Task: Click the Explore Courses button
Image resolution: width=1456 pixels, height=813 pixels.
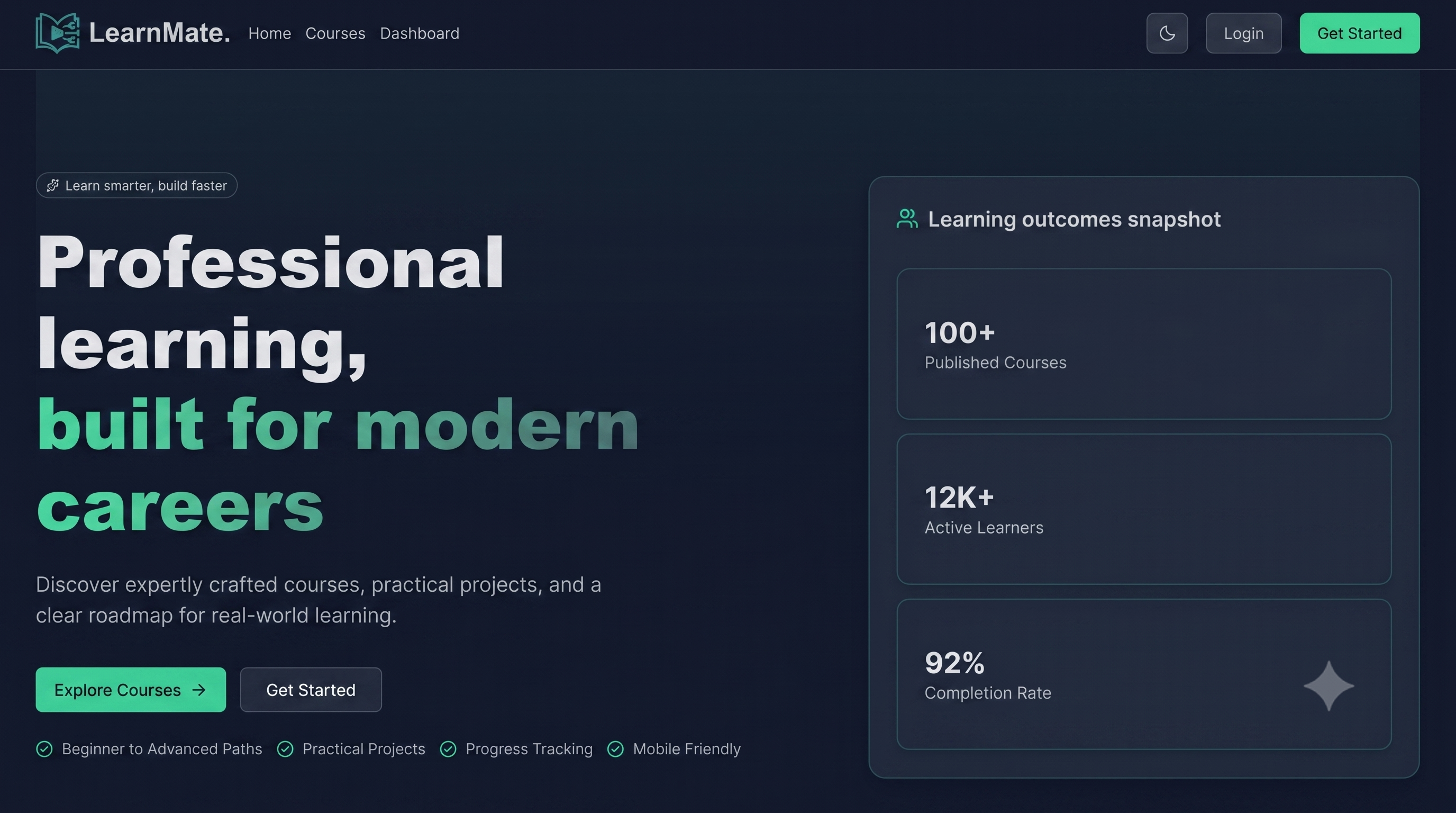Action: coord(131,690)
